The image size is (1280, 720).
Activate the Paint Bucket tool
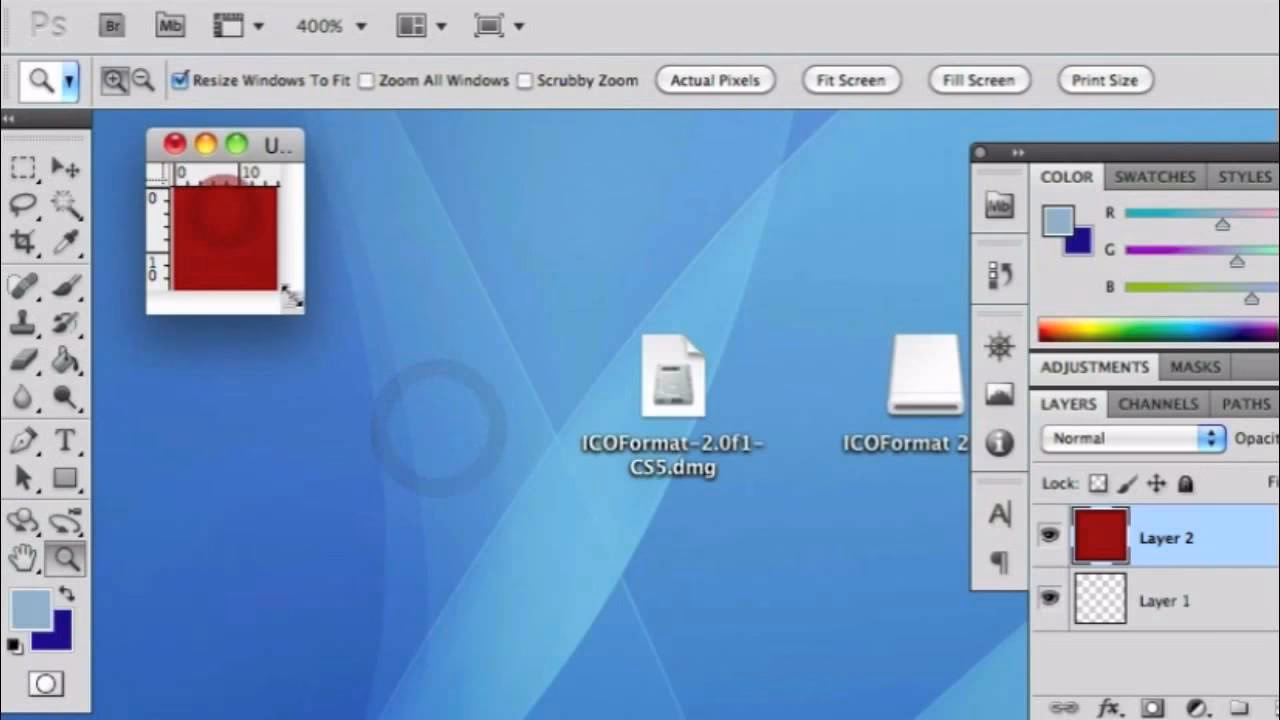[66, 360]
